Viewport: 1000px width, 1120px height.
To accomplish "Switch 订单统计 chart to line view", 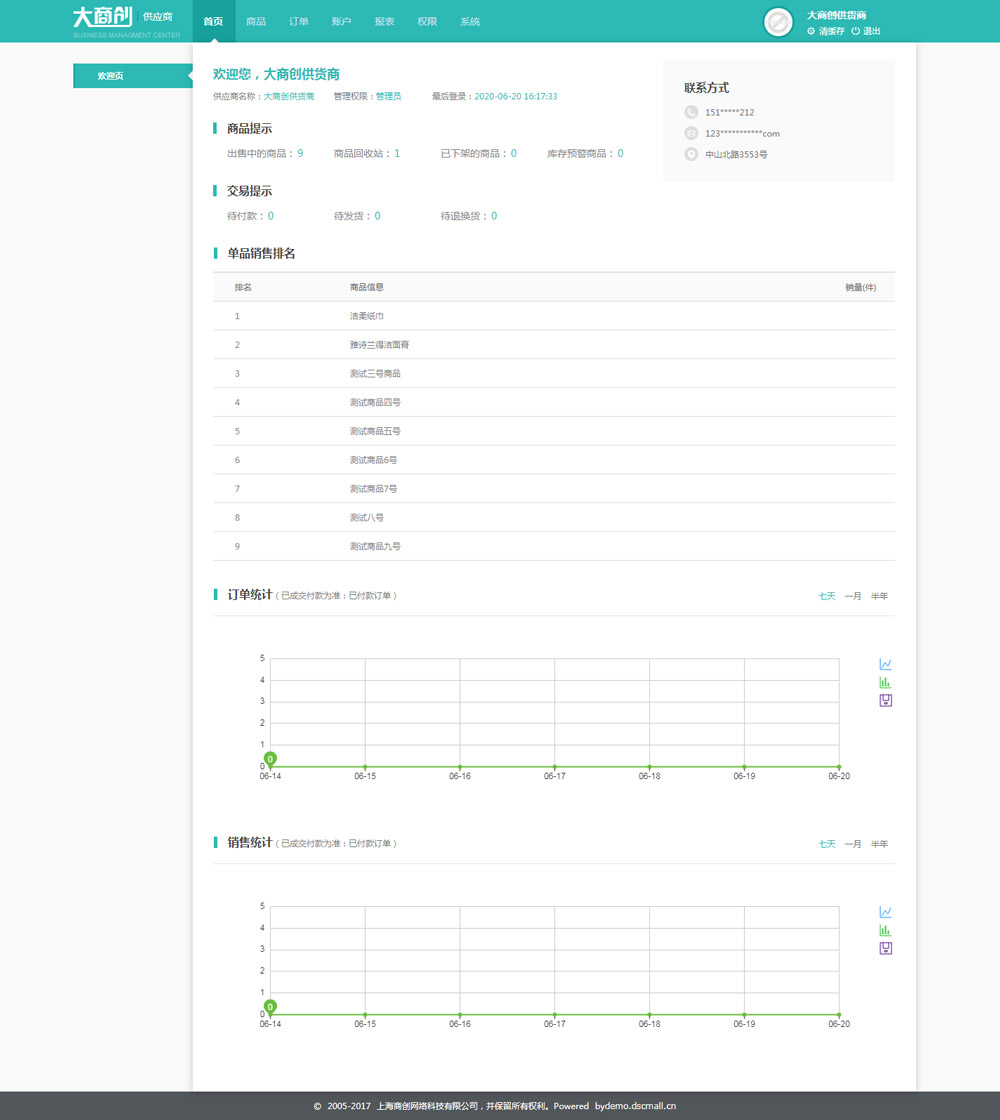I will coord(885,664).
